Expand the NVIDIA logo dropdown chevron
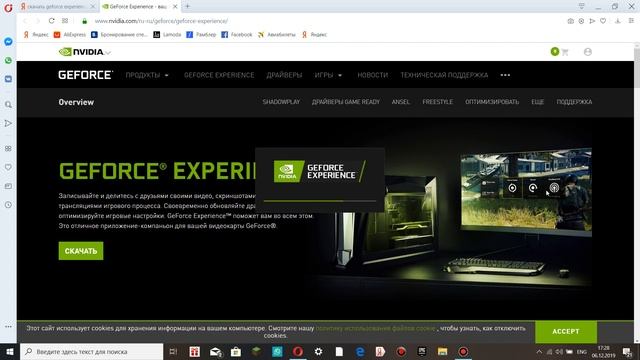The width and height of the screenshot is (640, 360). pyautogui.click(x=108, y=53)
